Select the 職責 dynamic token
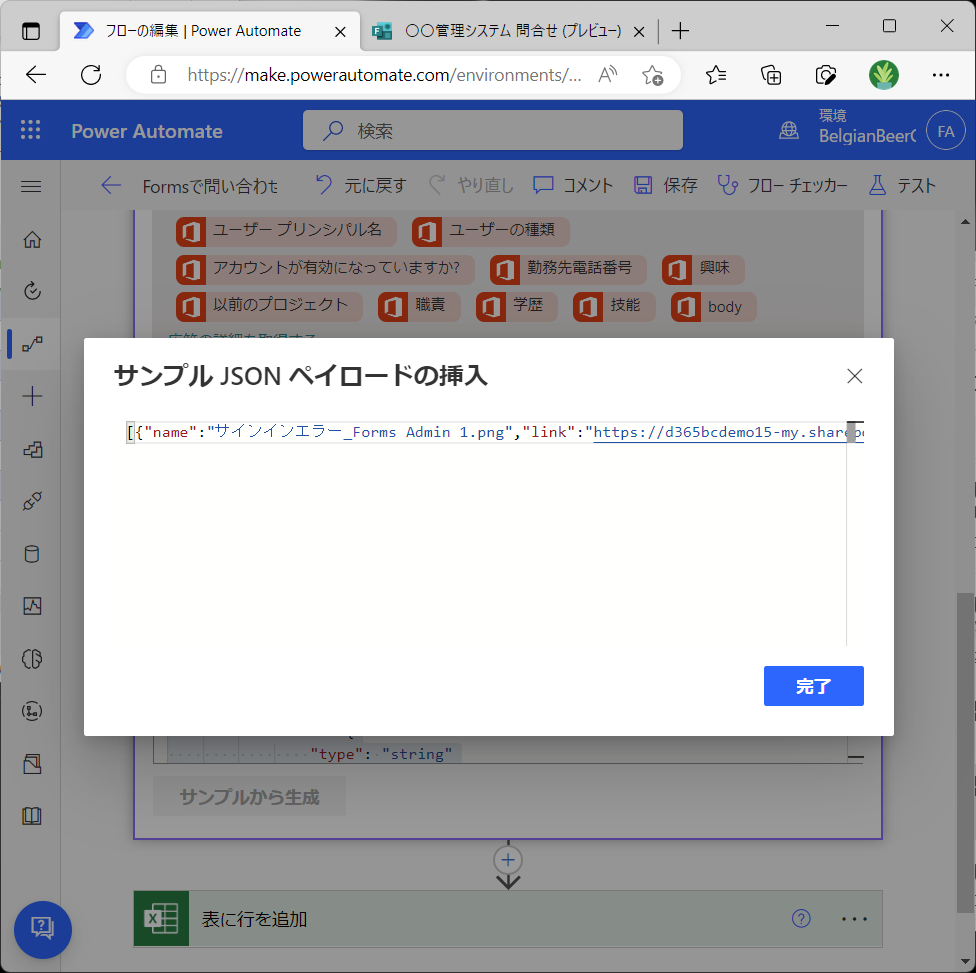This screenshot has height=973, width=976. pyautogui.click(x=419, y=307)
